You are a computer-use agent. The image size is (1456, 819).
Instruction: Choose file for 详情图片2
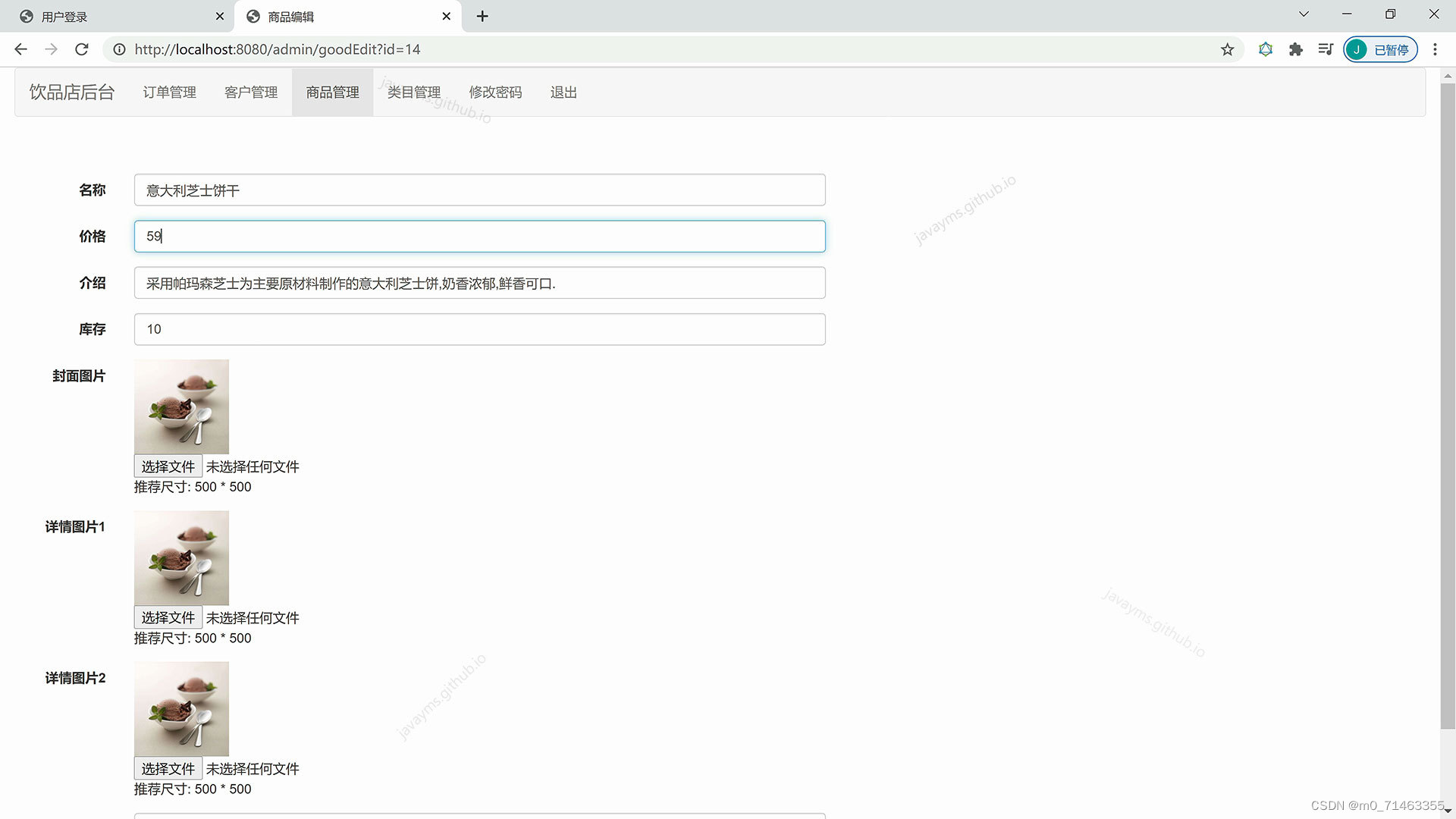click(x=168, y=768)
